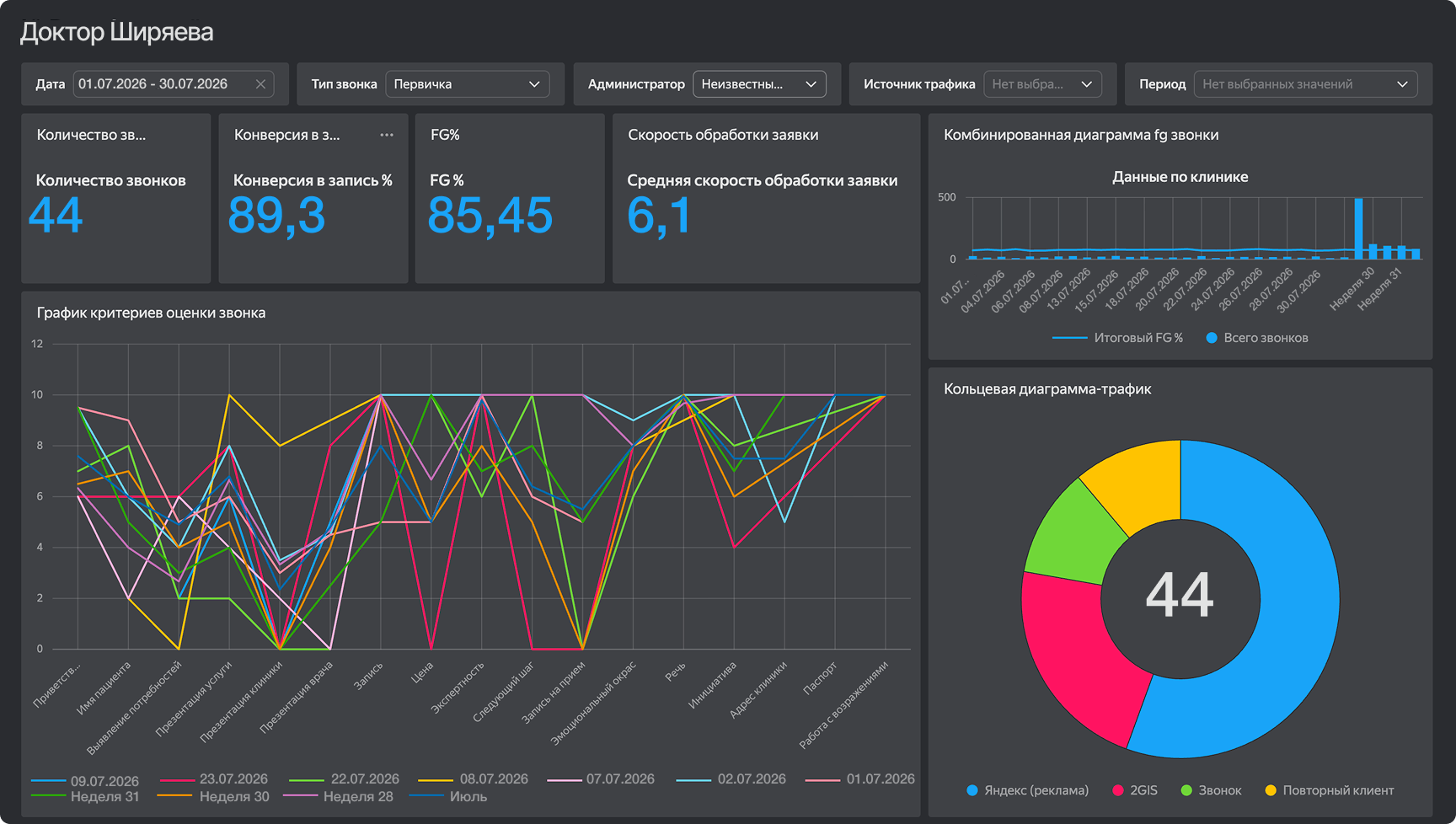Toggle 23.07.2026 legend entry
1456x824 pixels.
tap(213, 779)
